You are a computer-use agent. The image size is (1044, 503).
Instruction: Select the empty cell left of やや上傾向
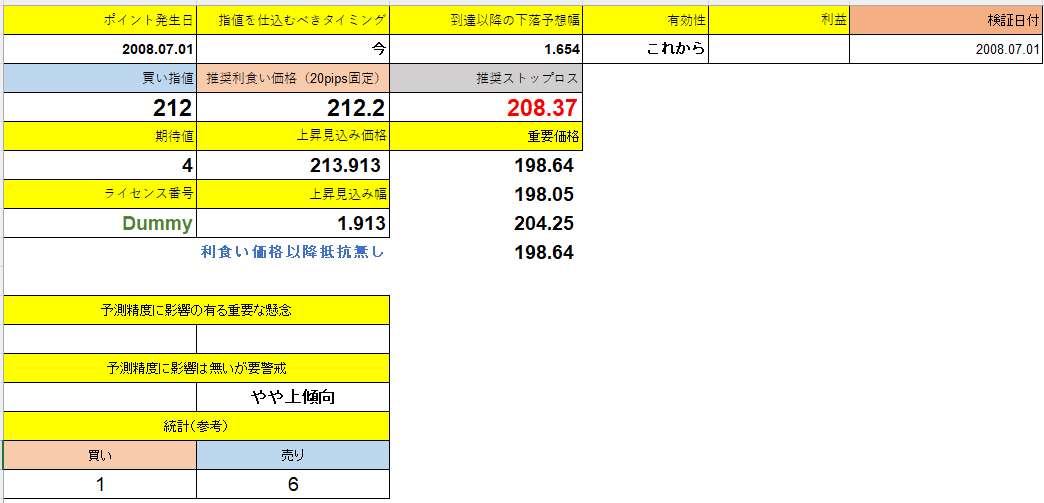point(100,397)
